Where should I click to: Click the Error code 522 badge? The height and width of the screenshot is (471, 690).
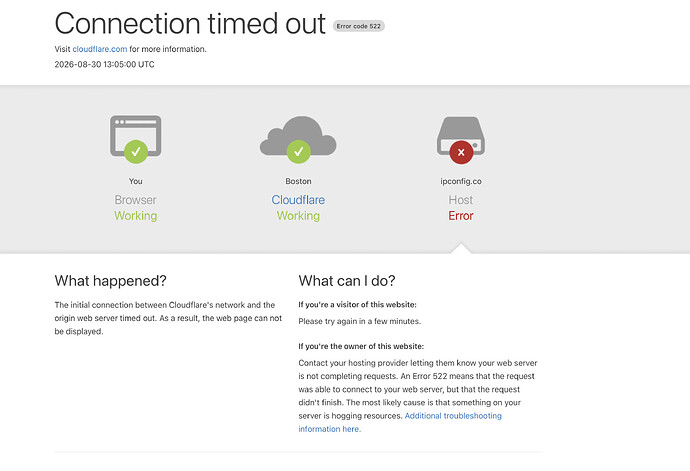coord(359,26)
